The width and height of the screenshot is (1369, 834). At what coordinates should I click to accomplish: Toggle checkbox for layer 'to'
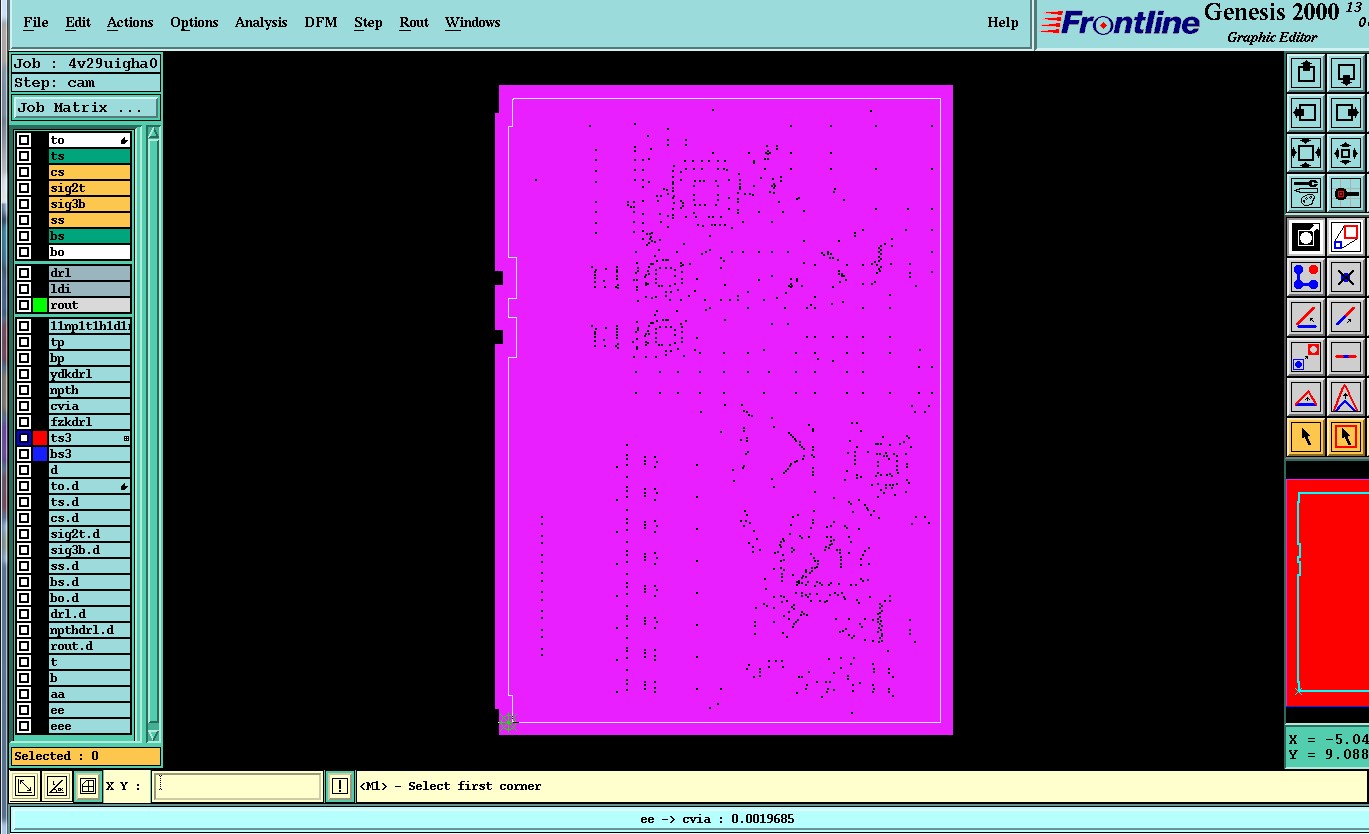pos(24,140)
